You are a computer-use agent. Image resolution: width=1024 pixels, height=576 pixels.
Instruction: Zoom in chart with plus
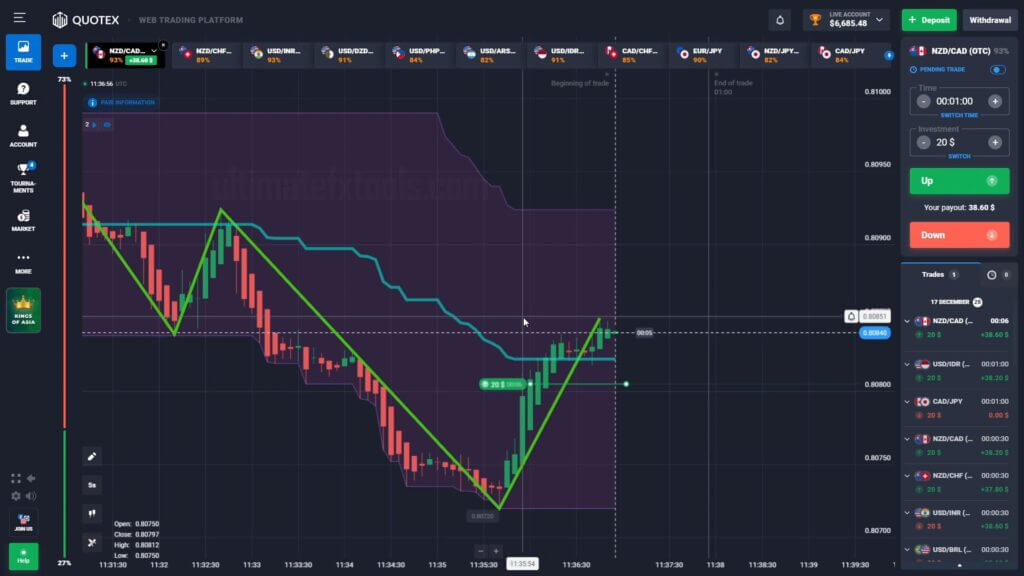coord(496,551)
